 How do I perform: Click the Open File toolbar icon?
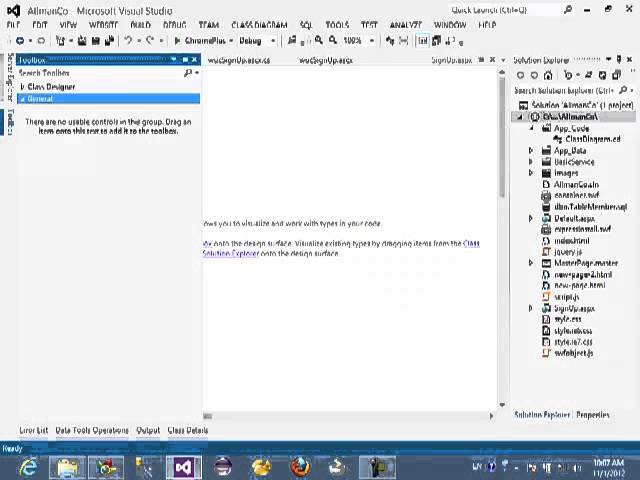tap(82, 41)
